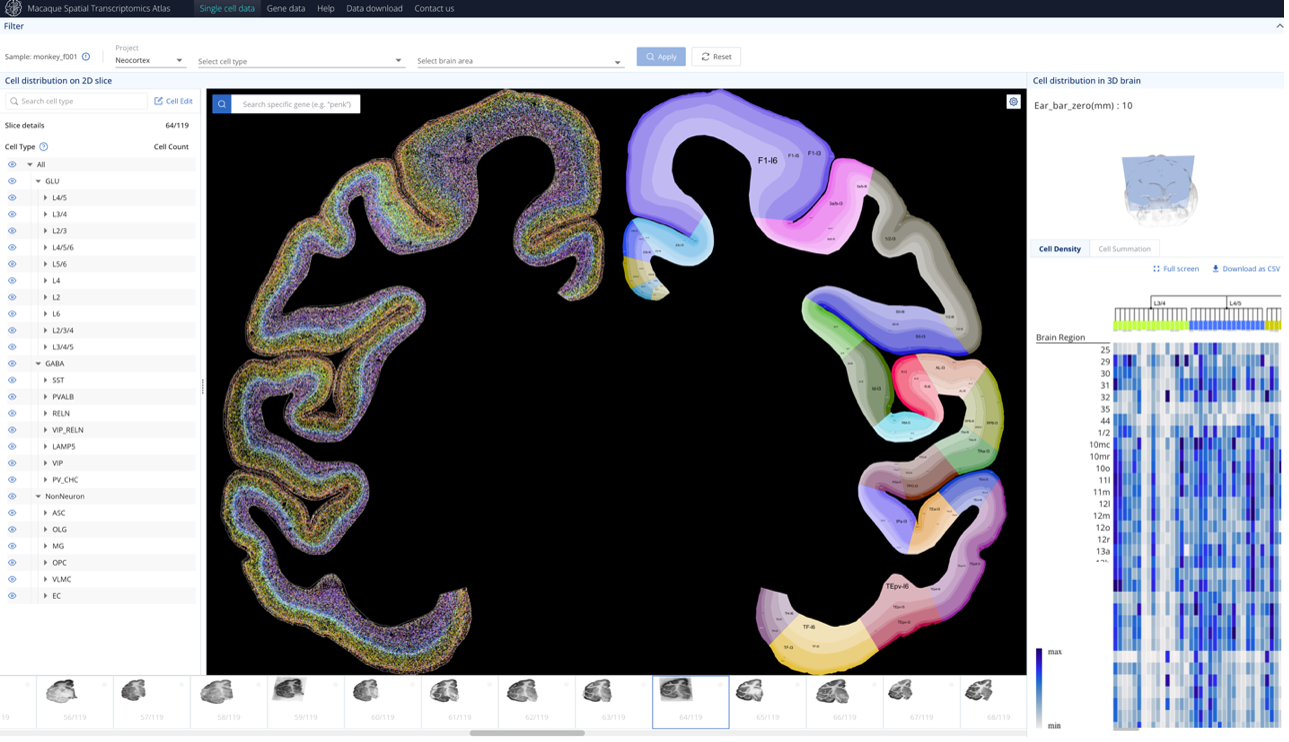Click the Cell Edit pencil icon
Image resolution: width=1289 pixels, height=742 pixels.
(158, 101)
